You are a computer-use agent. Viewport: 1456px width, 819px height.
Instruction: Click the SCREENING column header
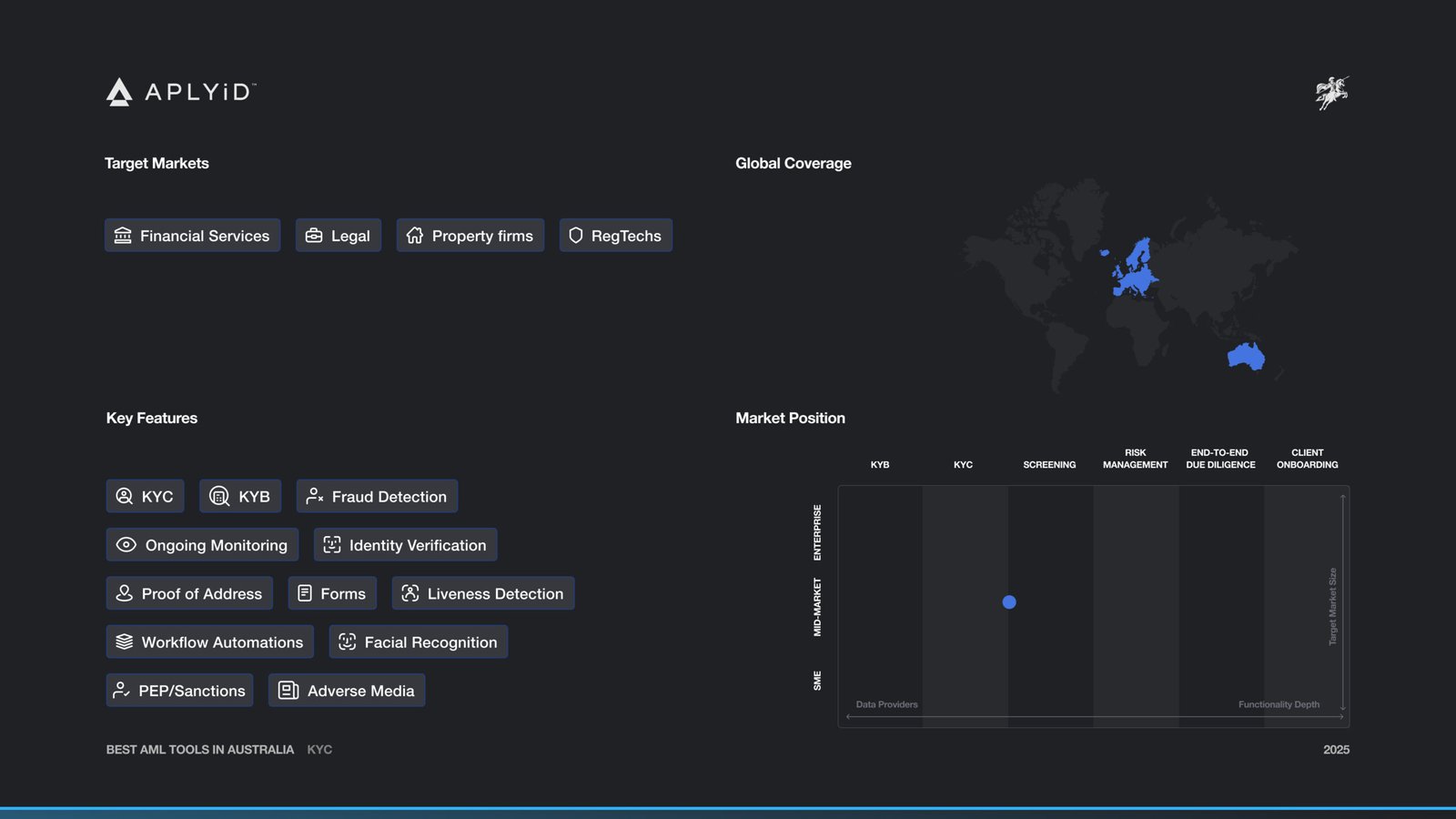1049,465
